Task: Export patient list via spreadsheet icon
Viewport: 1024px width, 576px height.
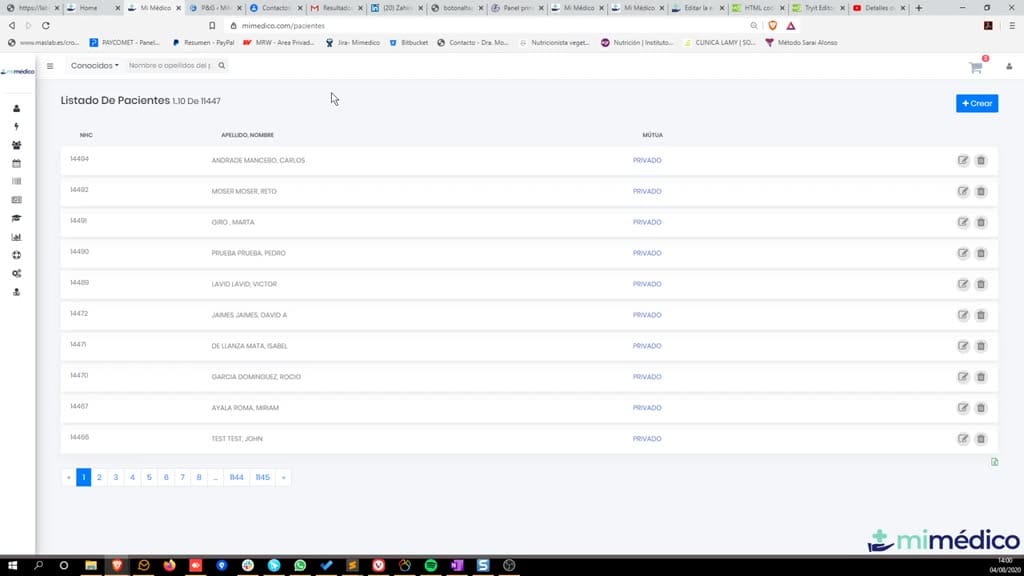Action: click(994, 462)
